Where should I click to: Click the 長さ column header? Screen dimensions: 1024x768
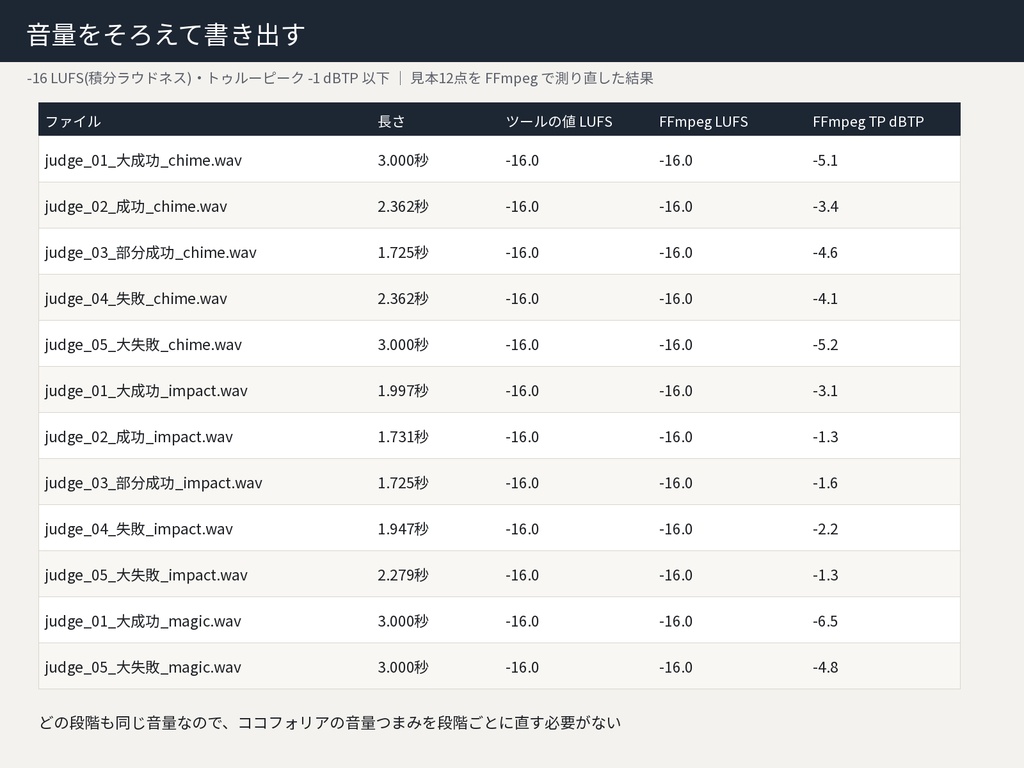tap(391, 121)
